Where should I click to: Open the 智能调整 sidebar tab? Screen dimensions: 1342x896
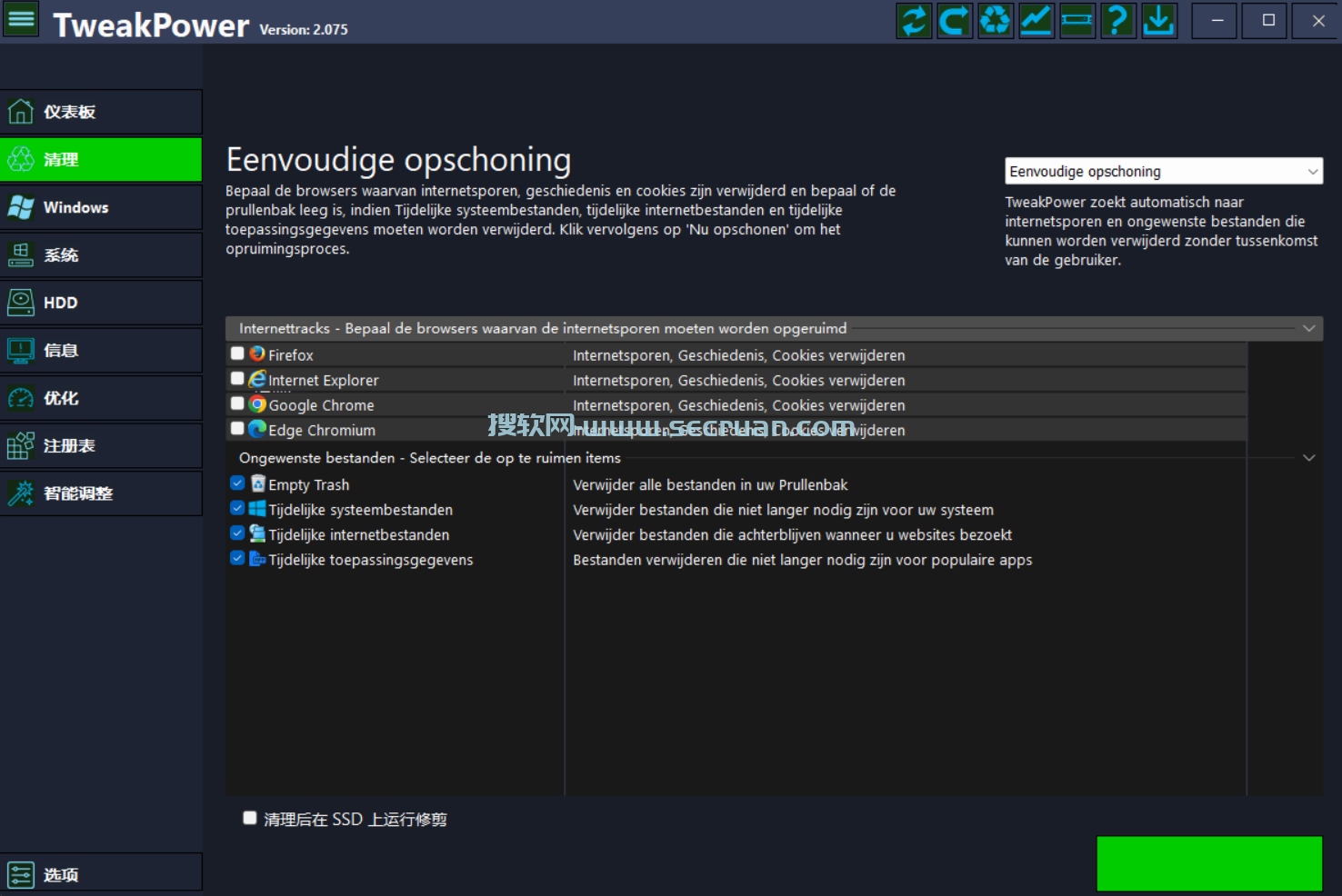click(x=101, y=493)
